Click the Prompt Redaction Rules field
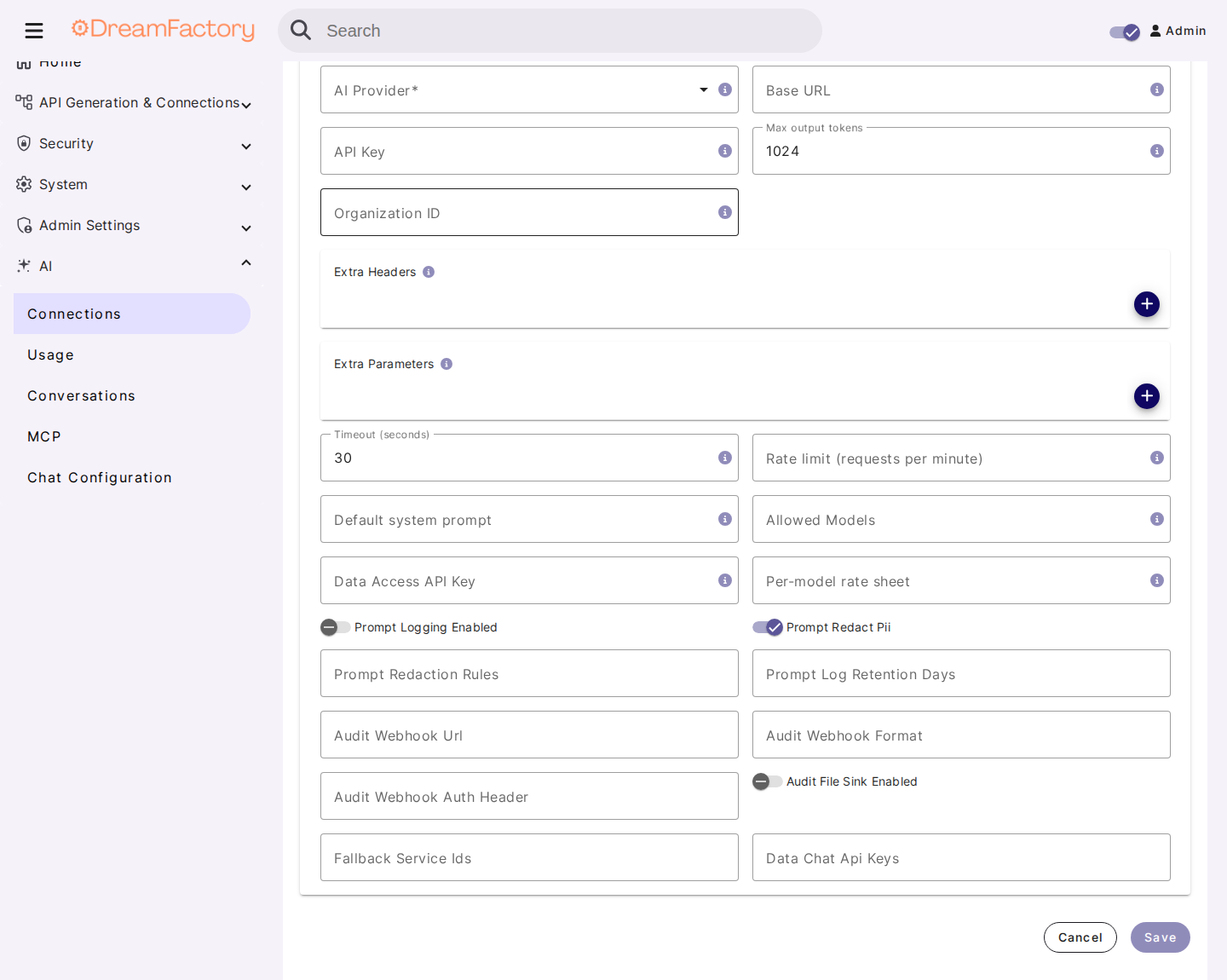 [529, 673]
